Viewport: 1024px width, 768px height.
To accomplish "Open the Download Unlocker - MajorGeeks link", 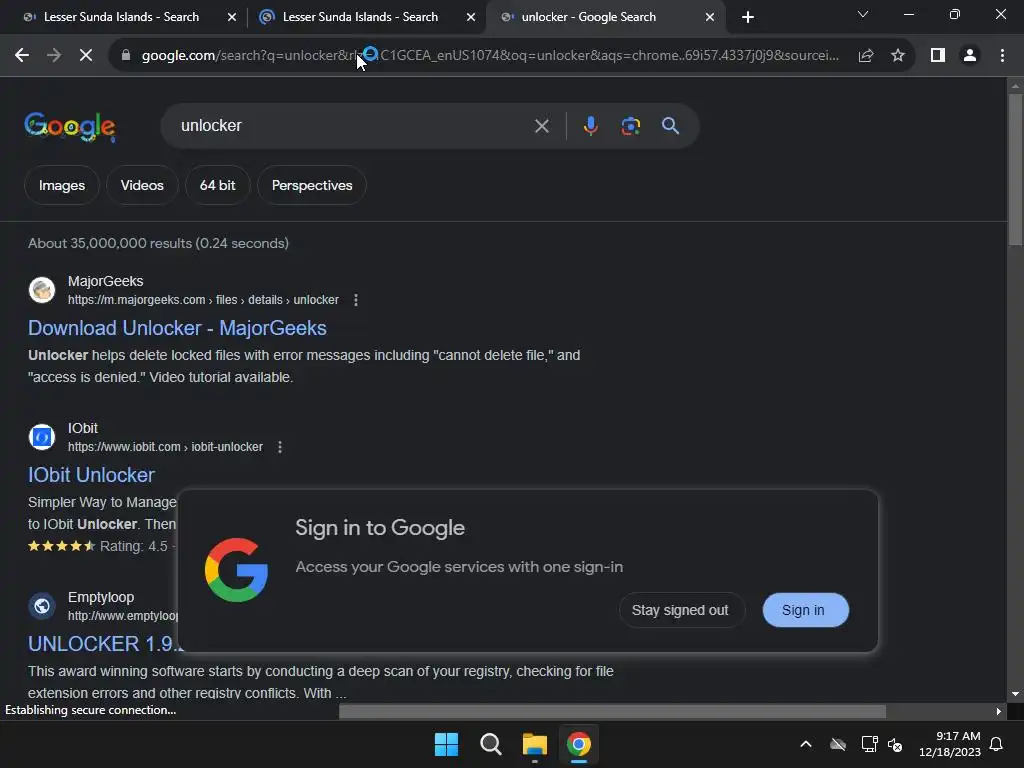I will coord(177,328).
